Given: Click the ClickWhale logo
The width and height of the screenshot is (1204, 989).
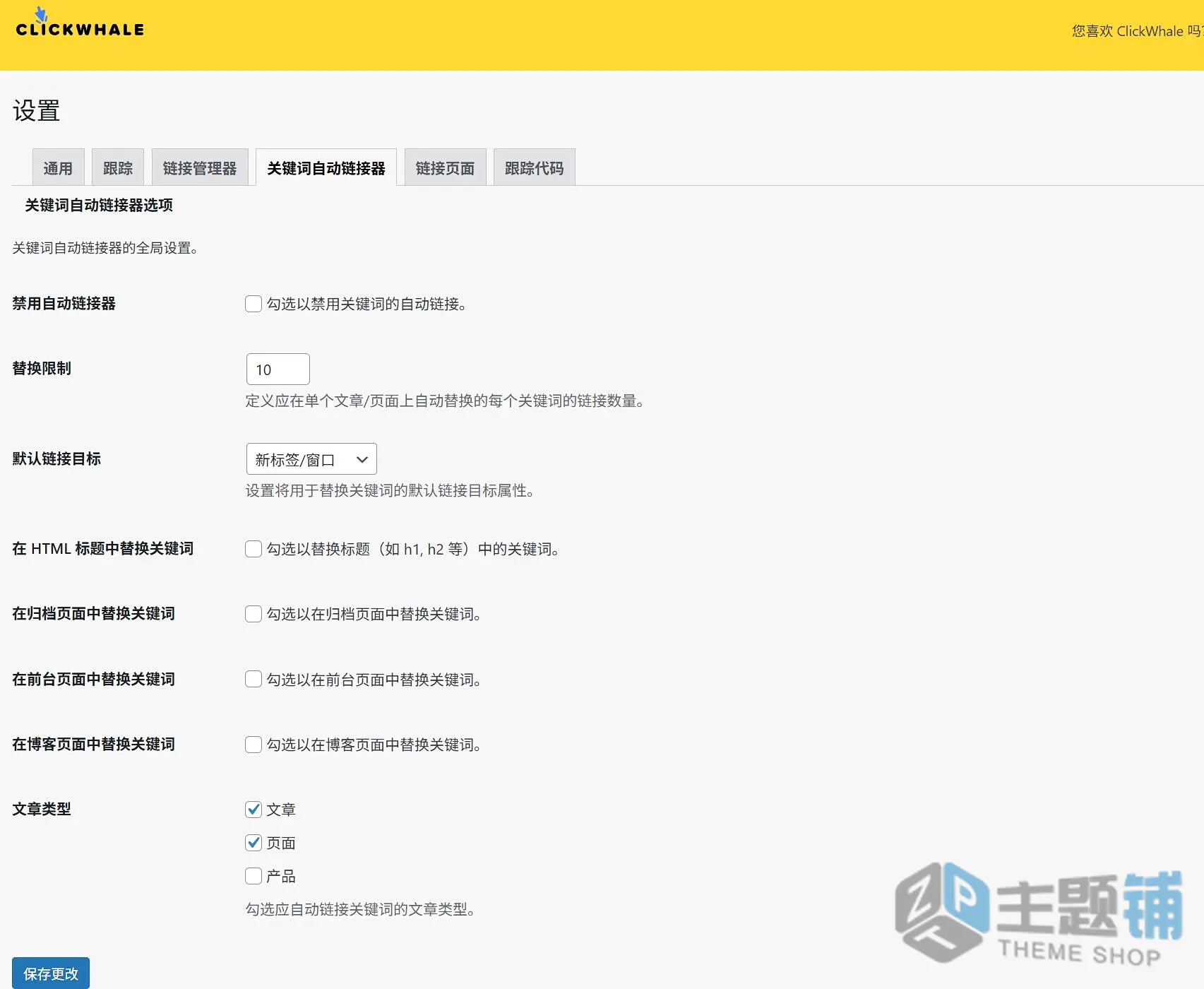Looking at the screenshot, I should click(x=80, y=23).
